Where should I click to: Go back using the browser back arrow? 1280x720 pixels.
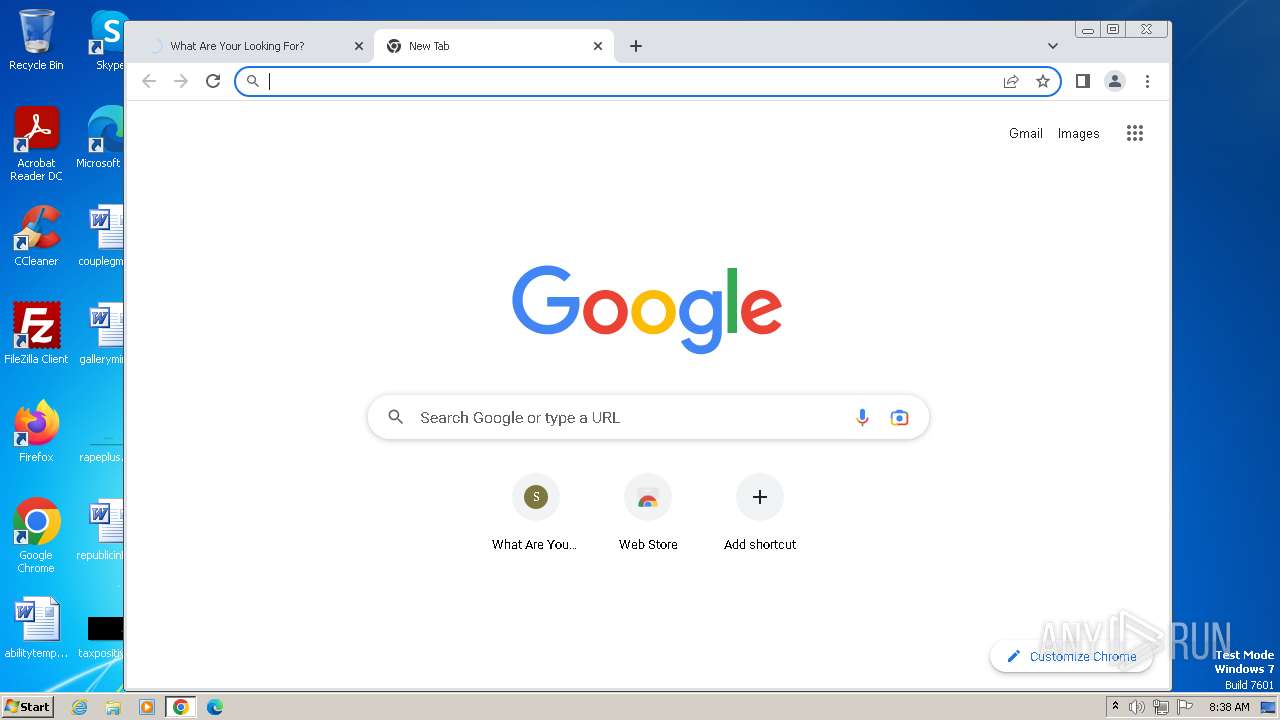[149, 81]
